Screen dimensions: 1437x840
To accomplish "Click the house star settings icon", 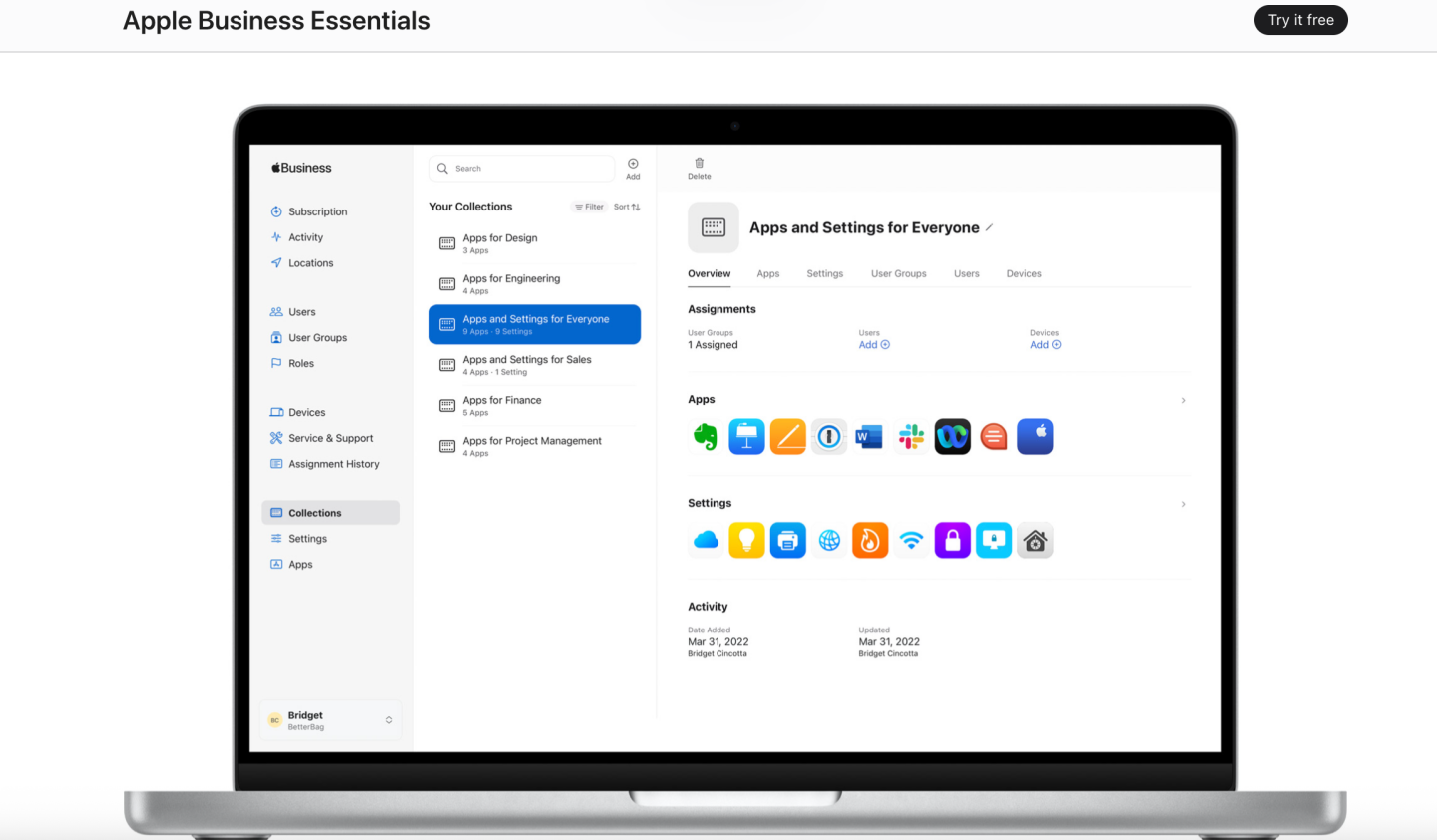I will 1035,541.
